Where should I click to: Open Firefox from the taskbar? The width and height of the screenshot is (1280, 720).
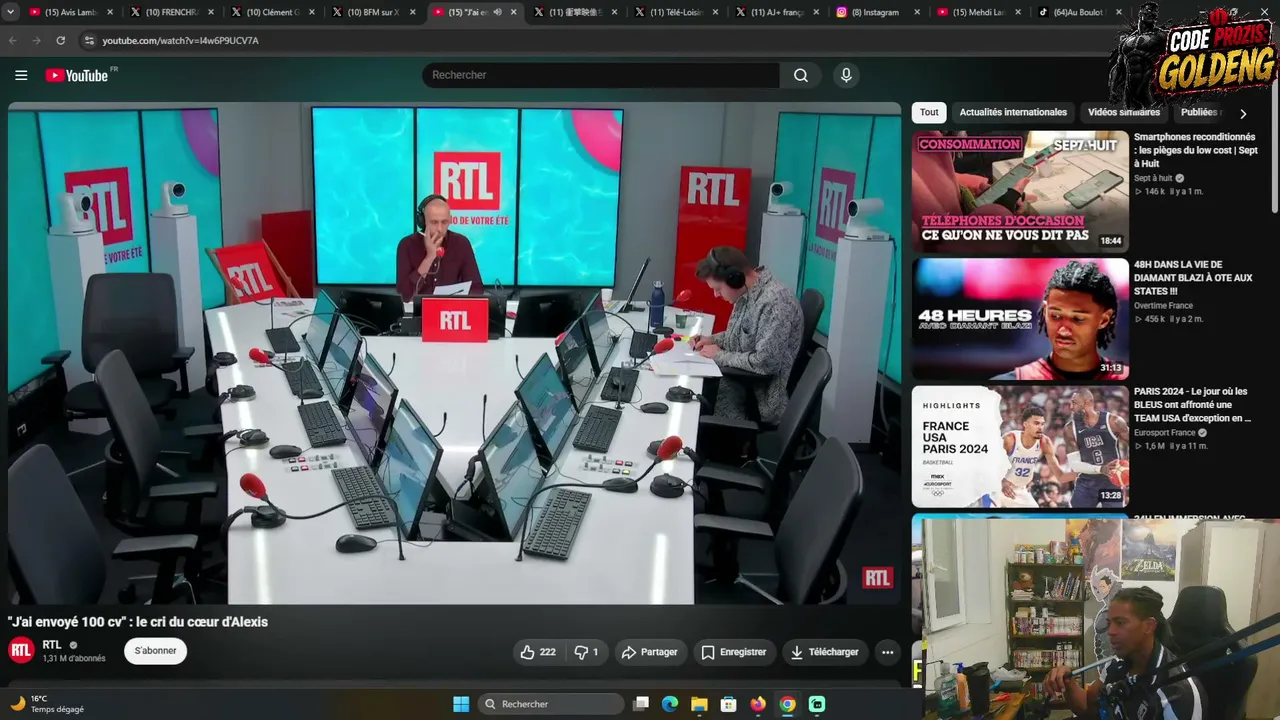click(758, 704)
